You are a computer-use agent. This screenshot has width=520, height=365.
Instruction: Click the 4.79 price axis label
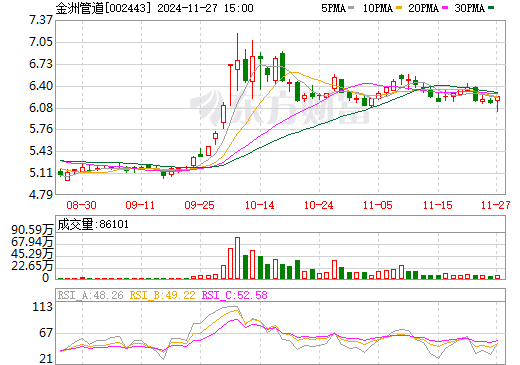point(41,194)
